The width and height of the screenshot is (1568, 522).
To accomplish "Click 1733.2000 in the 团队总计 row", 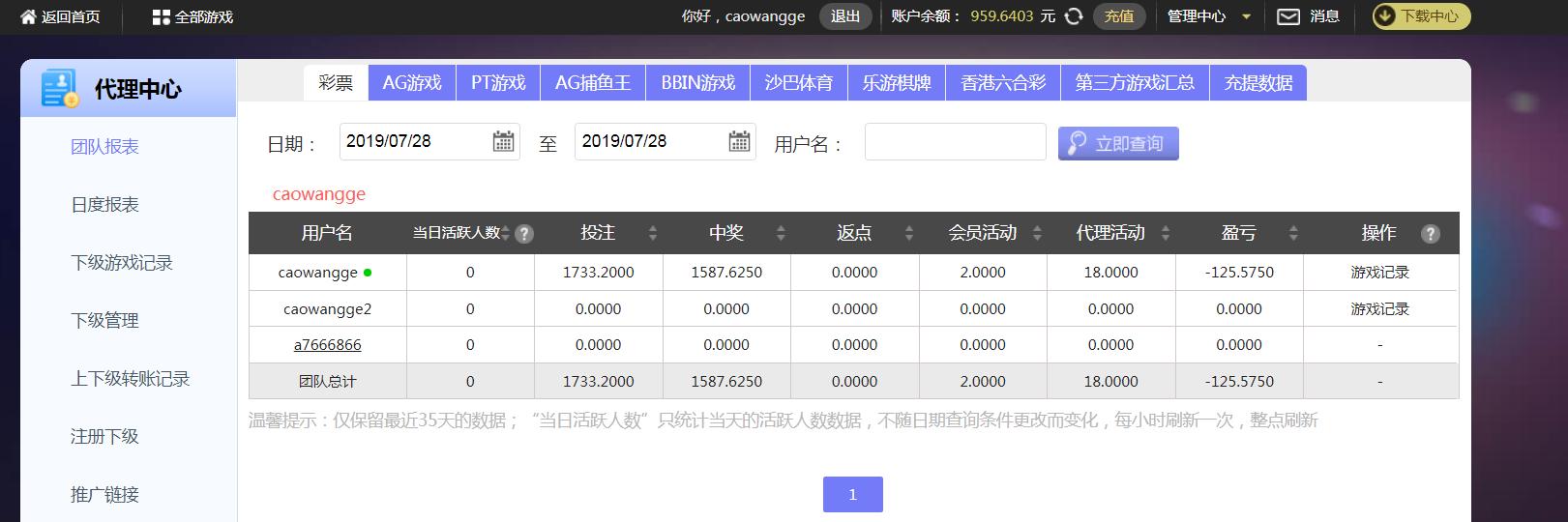I will pyautogui.click(x=598, y=382).
